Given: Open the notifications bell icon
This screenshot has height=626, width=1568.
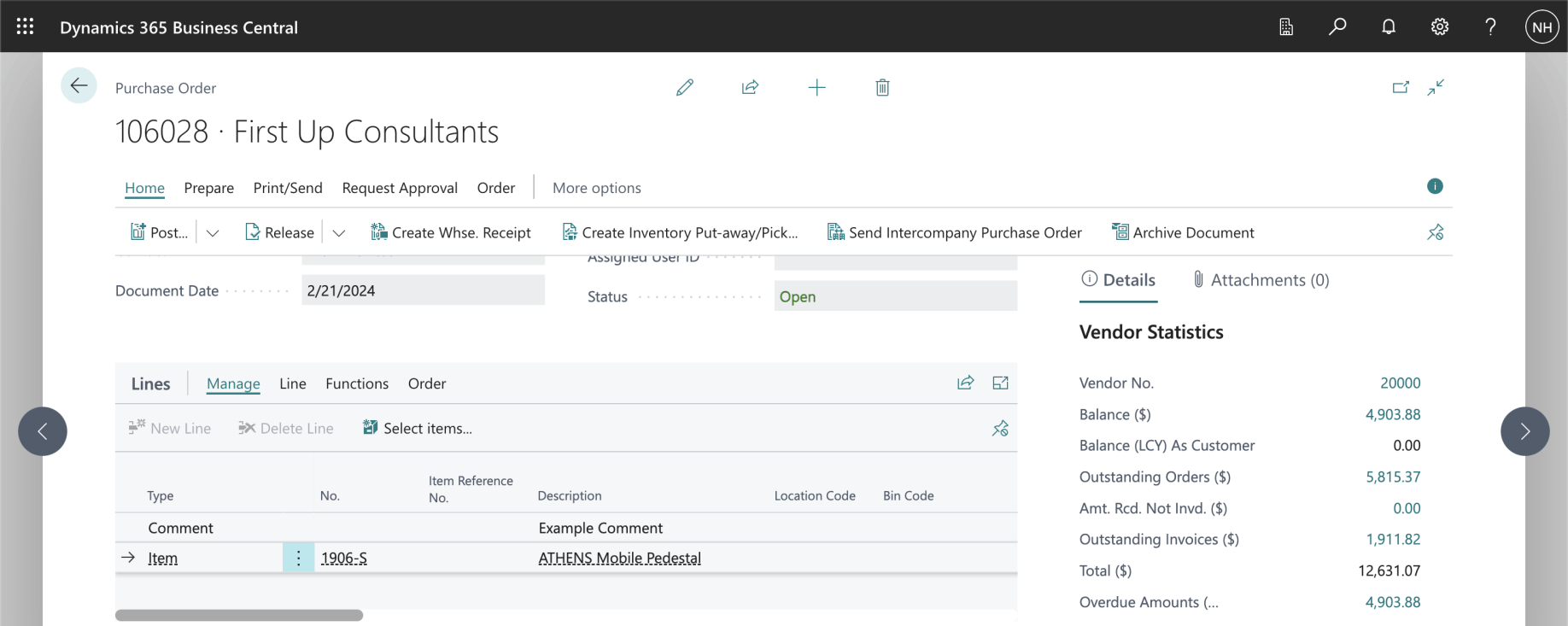Looking at the screenshot, I should coord(1389,26).
